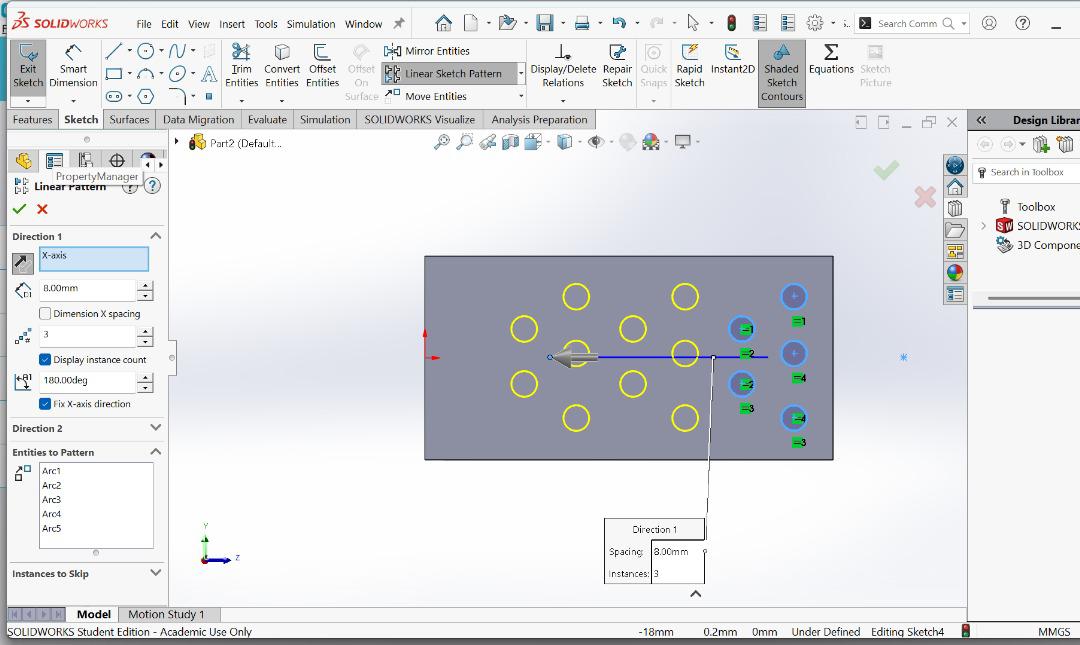Open the Tools menu

(x=266, y=24)
